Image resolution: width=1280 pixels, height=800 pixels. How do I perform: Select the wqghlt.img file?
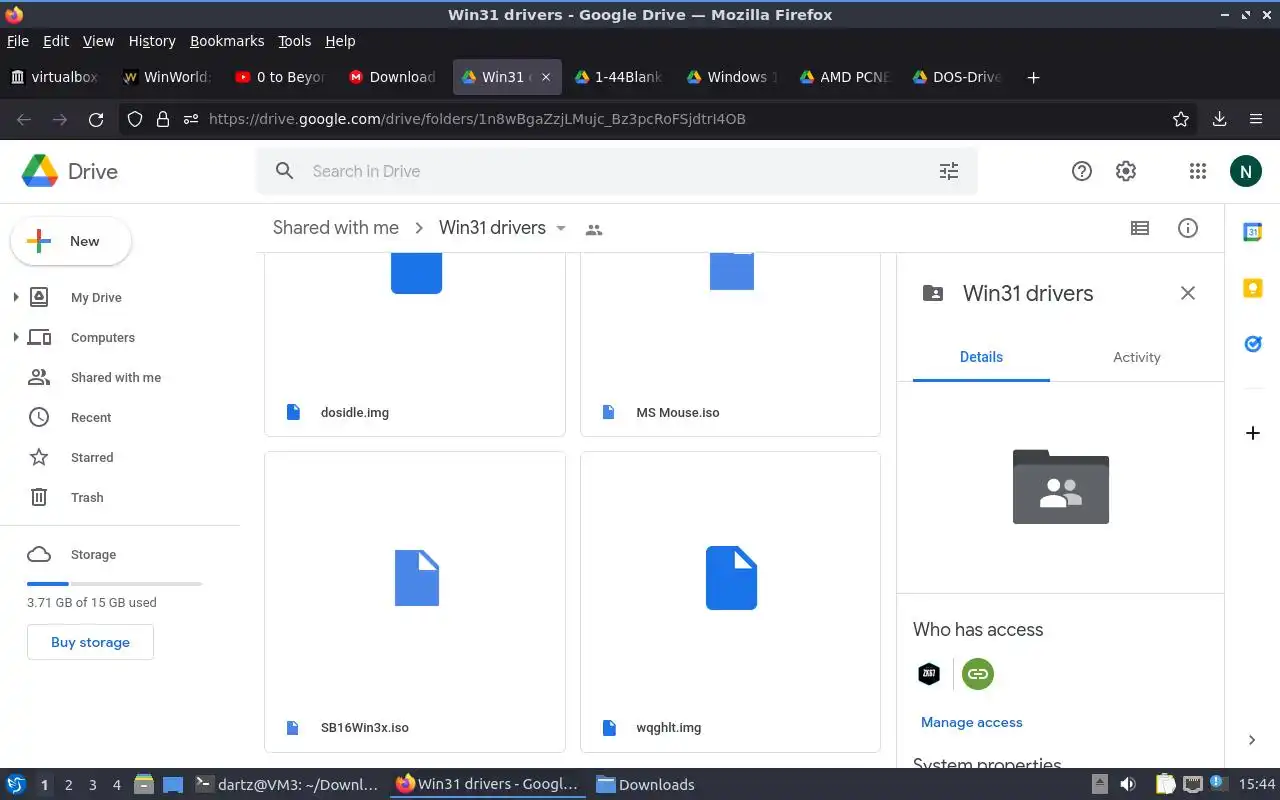[730, 602]
